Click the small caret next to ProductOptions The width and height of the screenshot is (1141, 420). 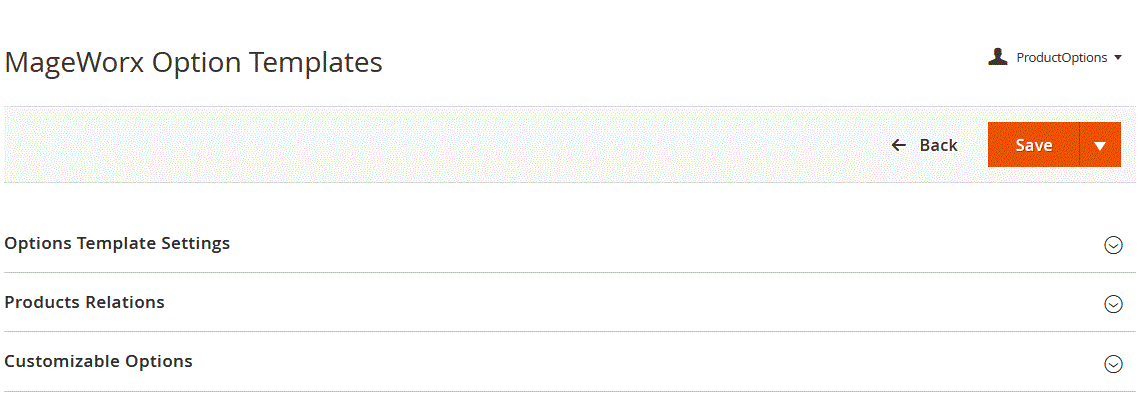coord(1118,58)
